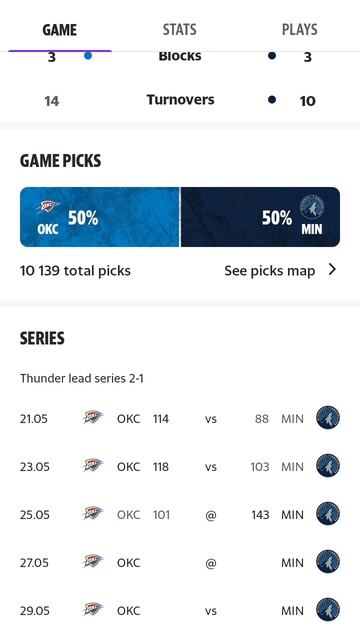Click the Thunder logo for 21.05 game
Image resolution: width=360 pixels, height=640 pixels.
tap(93, 417)
